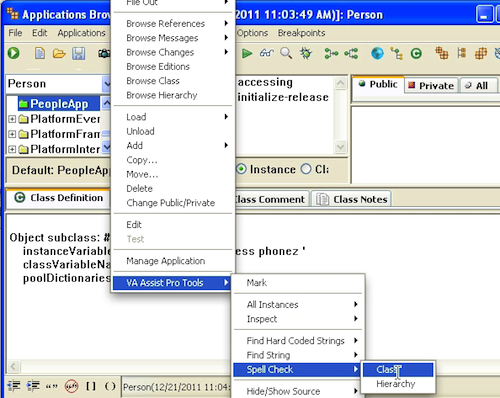Click the indent lines icon in bottom bar
The image size is (500, 398).
[33, 386]
